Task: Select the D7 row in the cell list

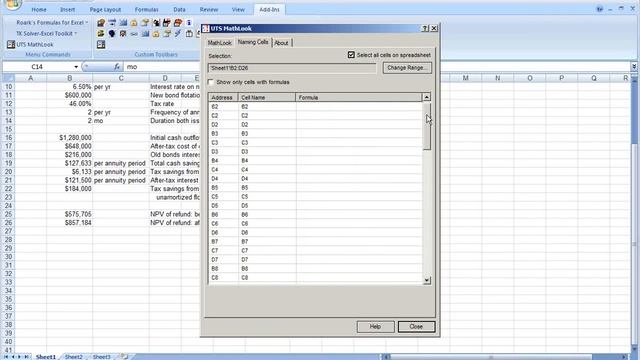Action: [x=315, y=260]
